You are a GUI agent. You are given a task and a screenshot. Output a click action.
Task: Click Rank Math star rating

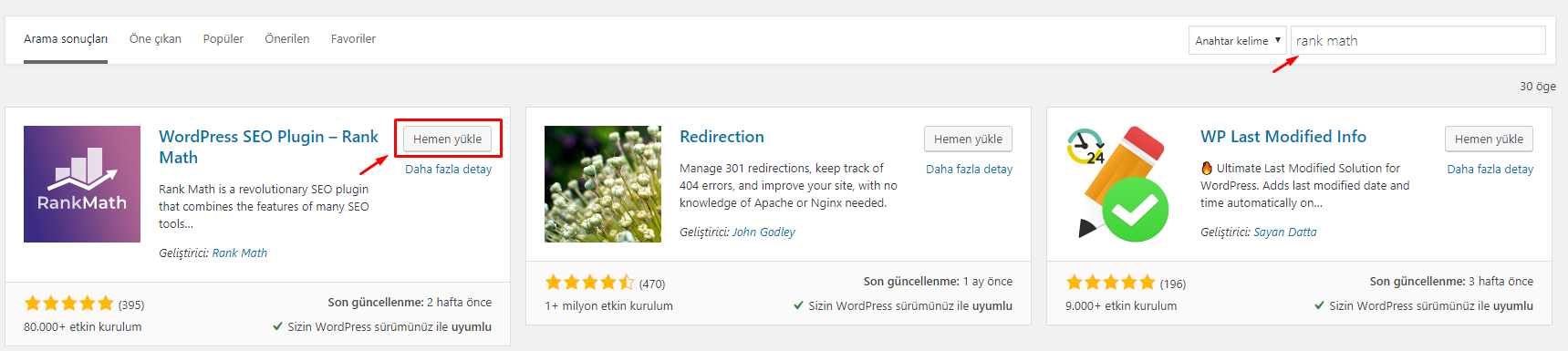(69, 304)
